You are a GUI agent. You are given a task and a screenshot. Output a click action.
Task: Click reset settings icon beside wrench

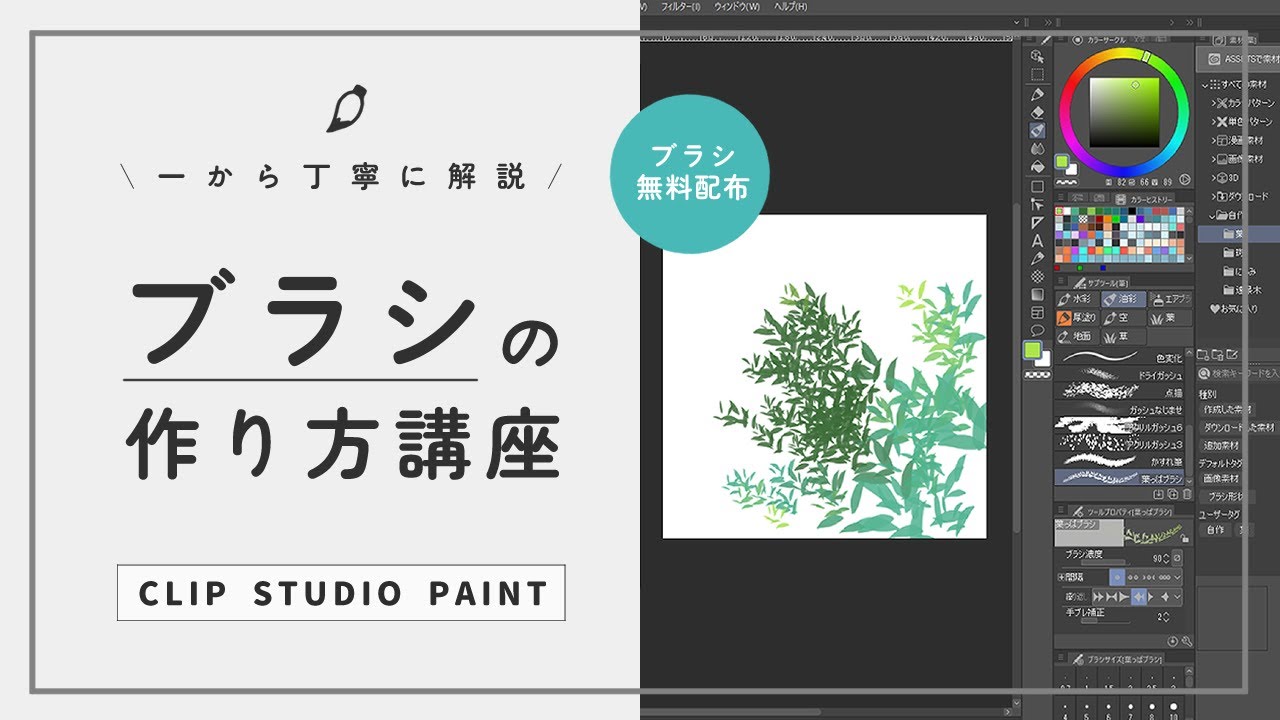click(1173, 641)
